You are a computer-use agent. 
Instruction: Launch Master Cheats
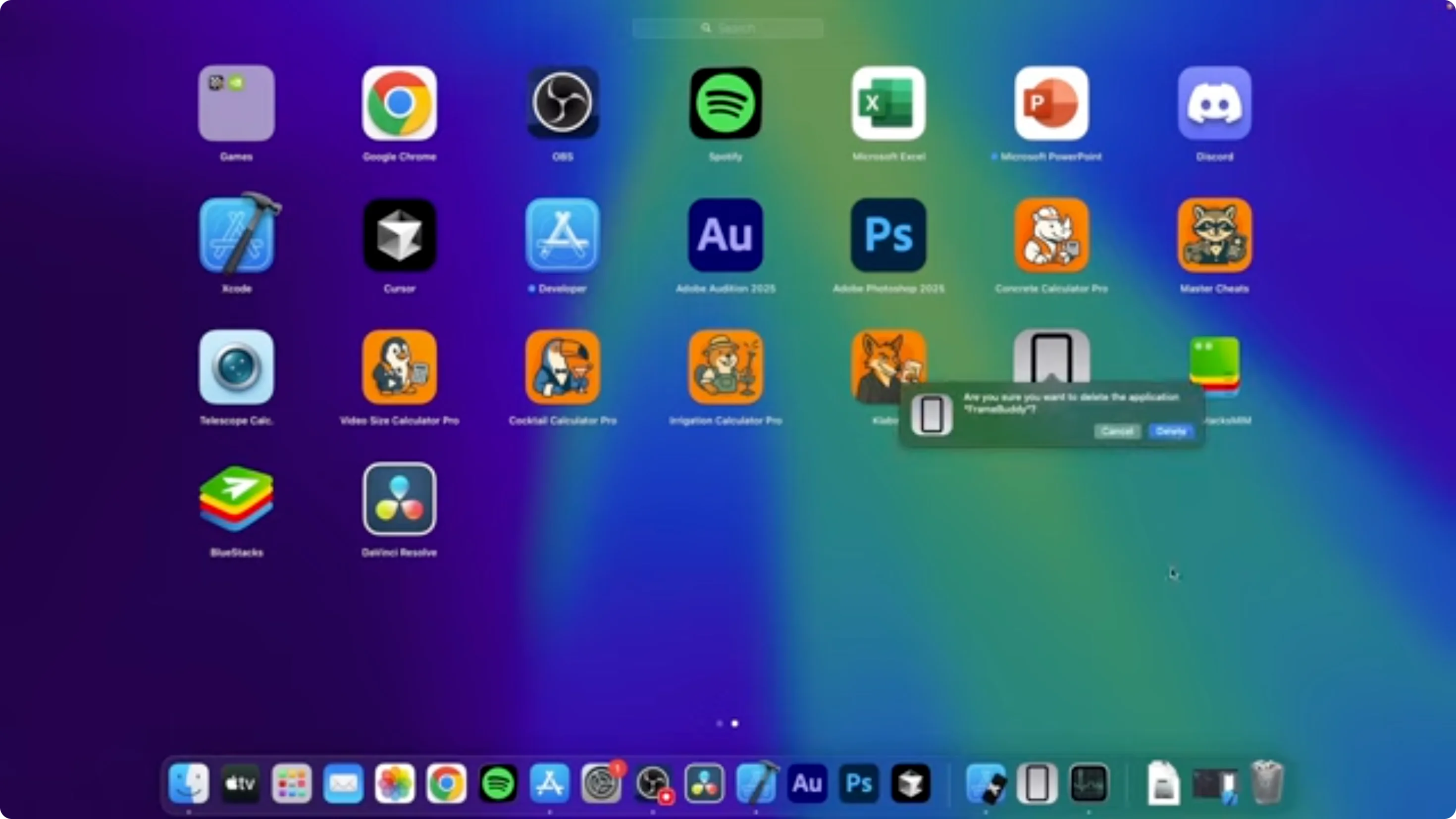(x=1214, y=236)
